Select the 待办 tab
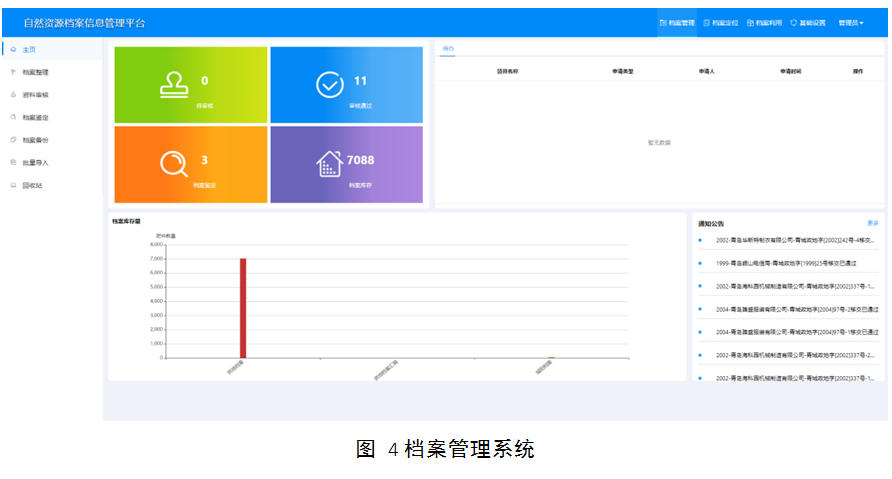 [x=448, y=48]
